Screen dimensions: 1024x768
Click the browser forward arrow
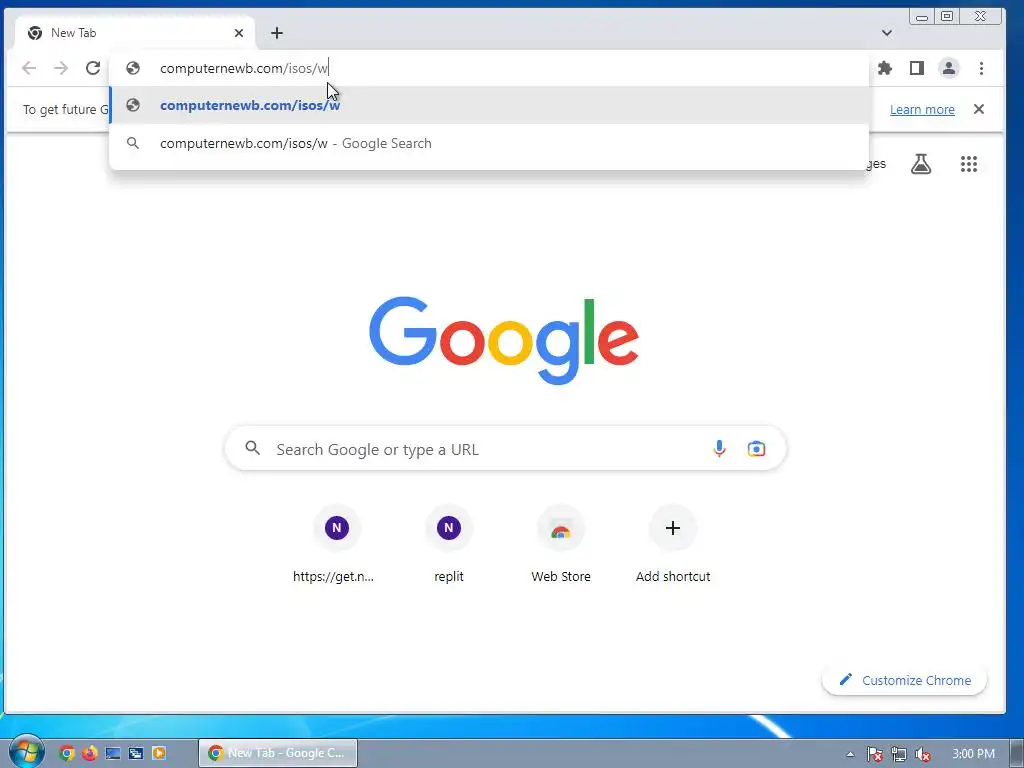point(61,68)
